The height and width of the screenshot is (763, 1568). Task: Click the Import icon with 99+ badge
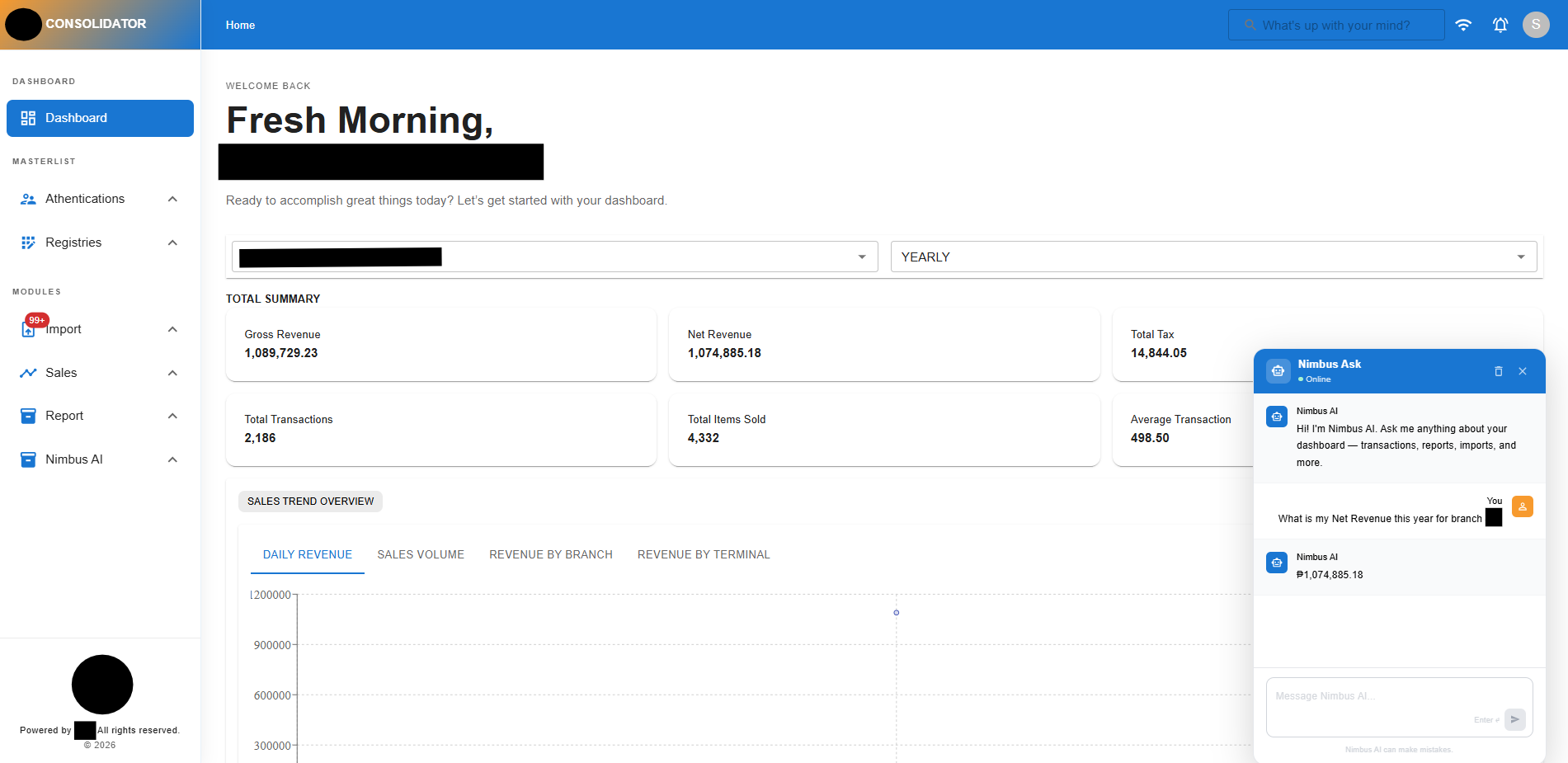point(29,329)
